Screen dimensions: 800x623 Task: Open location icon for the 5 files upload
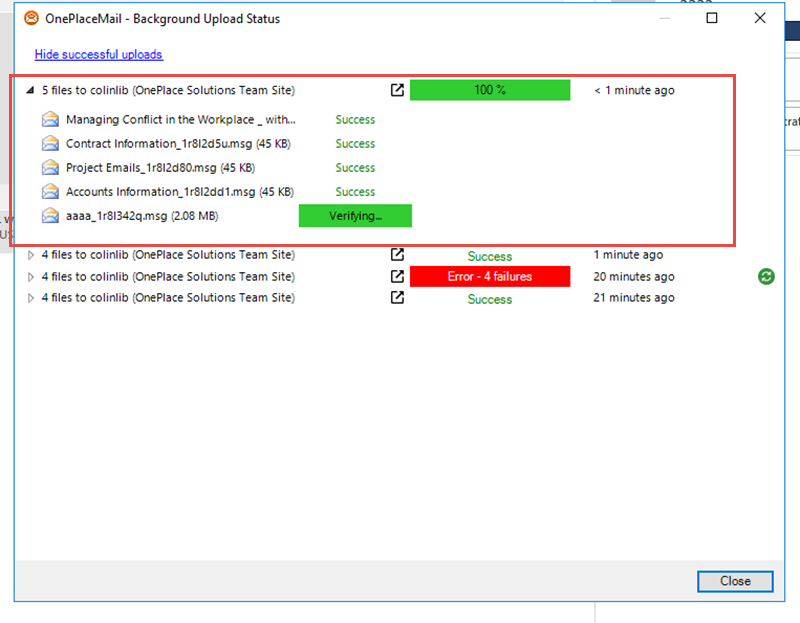point(397,90)
